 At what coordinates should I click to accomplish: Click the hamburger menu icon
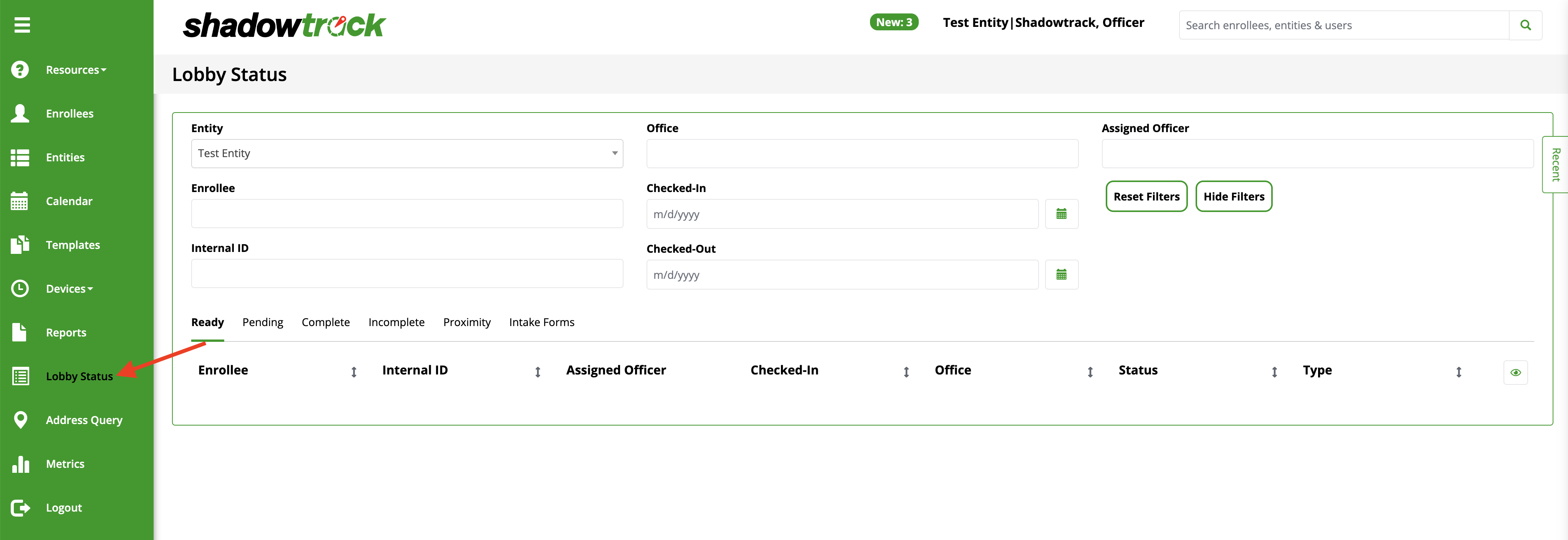22,25
